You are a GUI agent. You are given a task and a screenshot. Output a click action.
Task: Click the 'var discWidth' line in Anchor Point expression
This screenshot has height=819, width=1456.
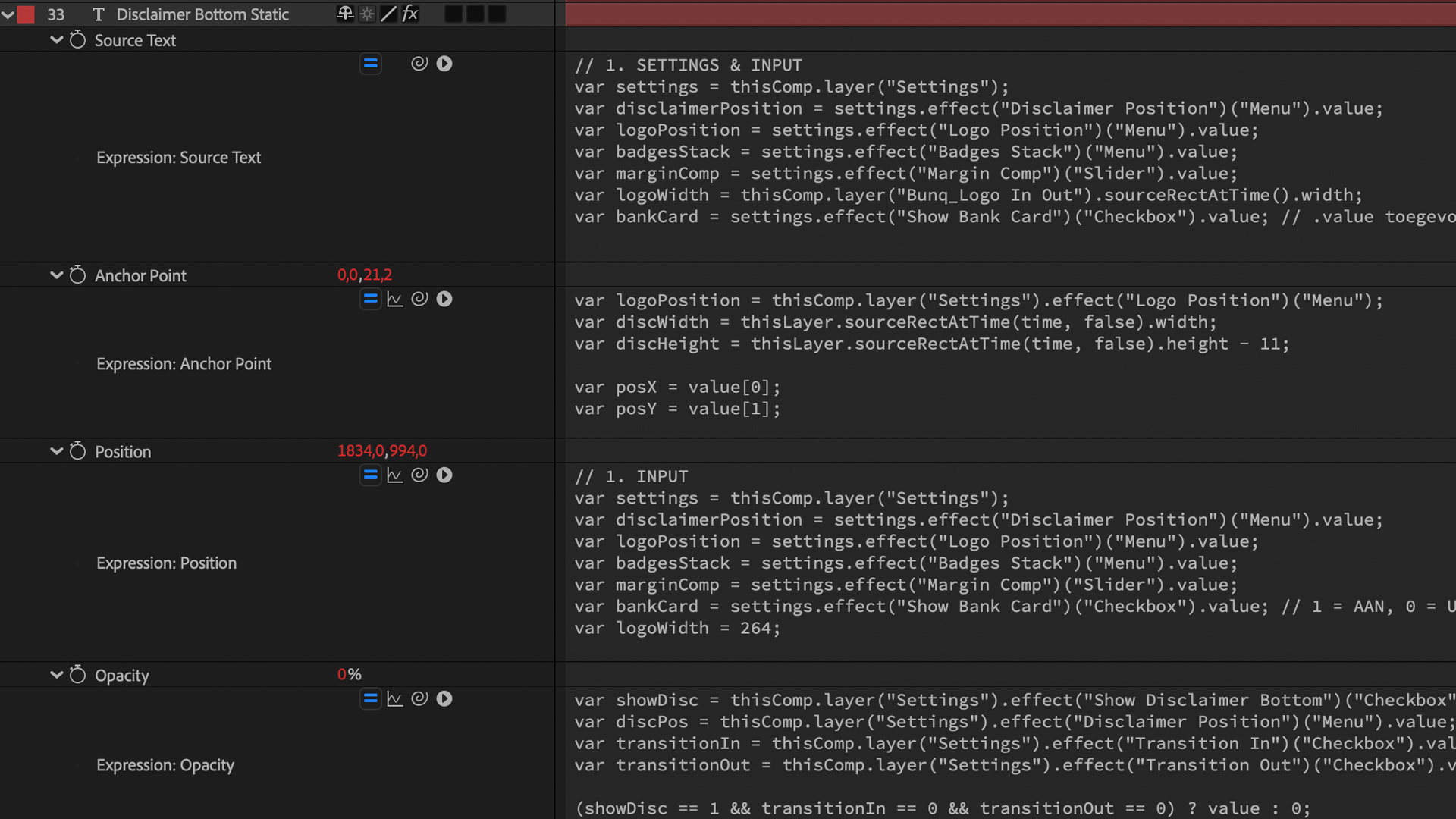point(895,322)
